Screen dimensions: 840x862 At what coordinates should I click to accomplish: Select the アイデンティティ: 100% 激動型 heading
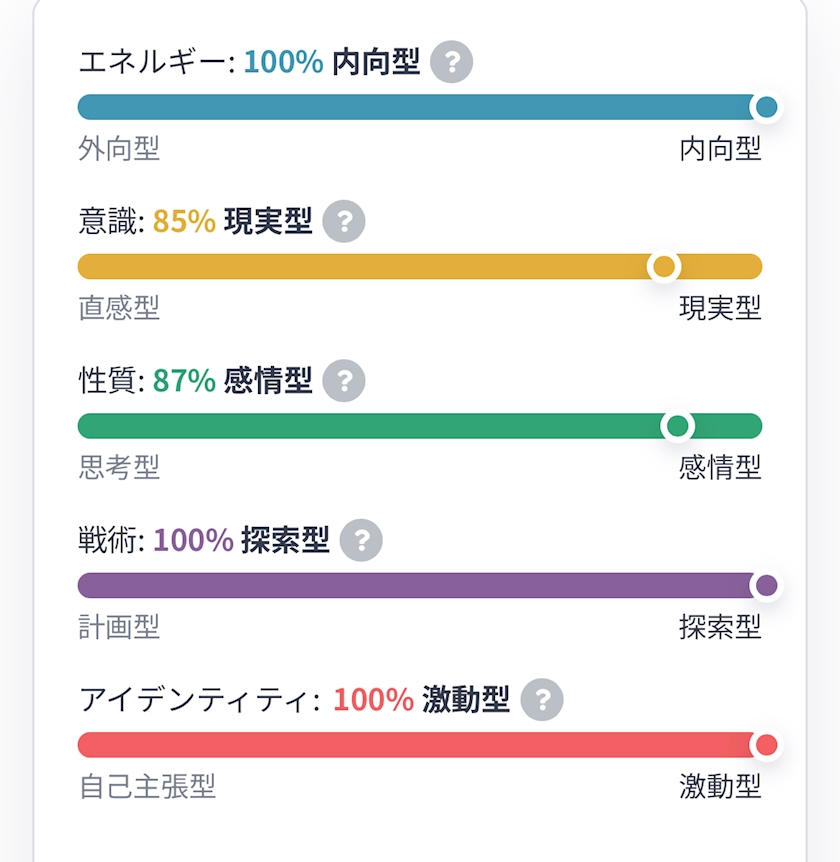(x=295, y=699)
